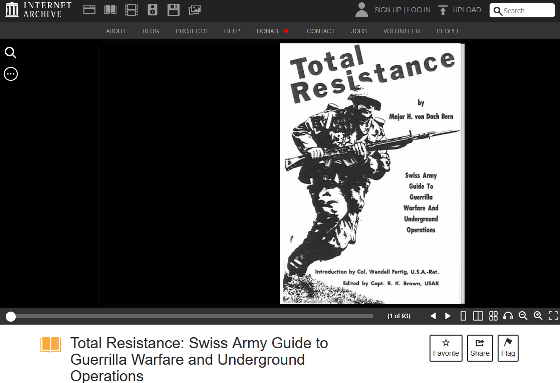Switch to two-page view
This screenshot has width=560, height=383.
[x=478, y=316]
